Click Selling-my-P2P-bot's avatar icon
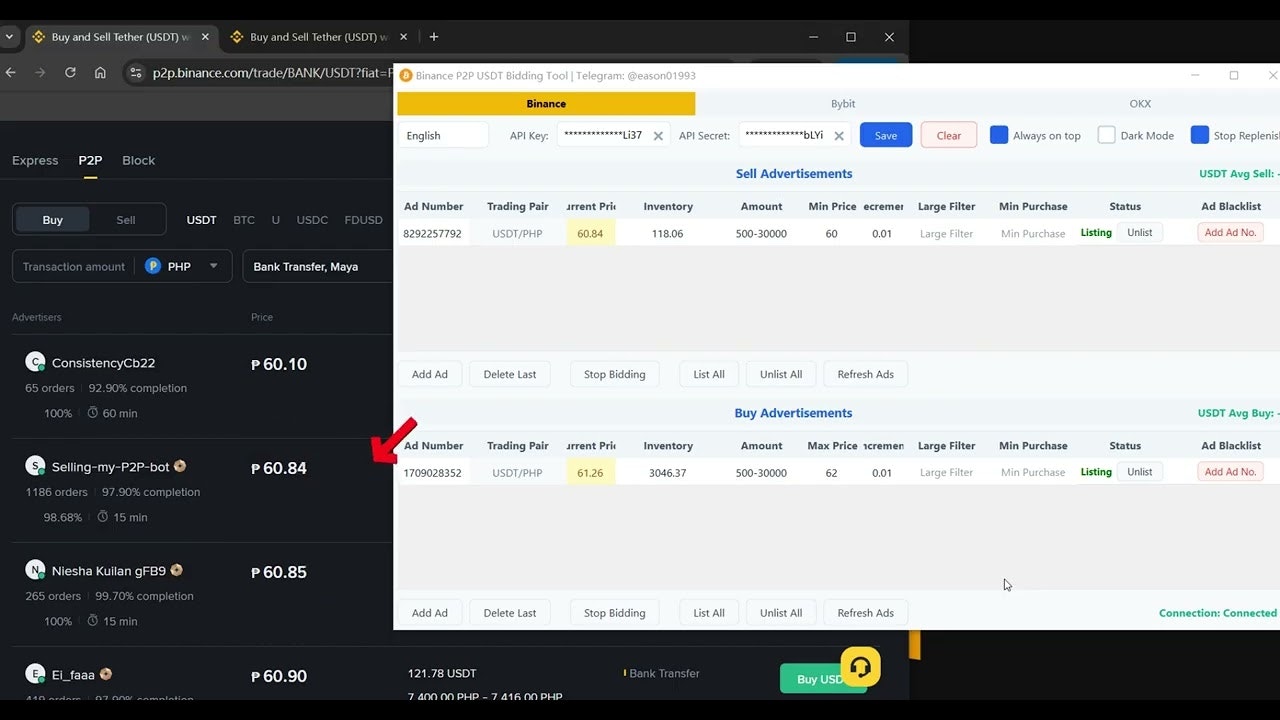The image size is (1280, 720). (x=36, y=466)
